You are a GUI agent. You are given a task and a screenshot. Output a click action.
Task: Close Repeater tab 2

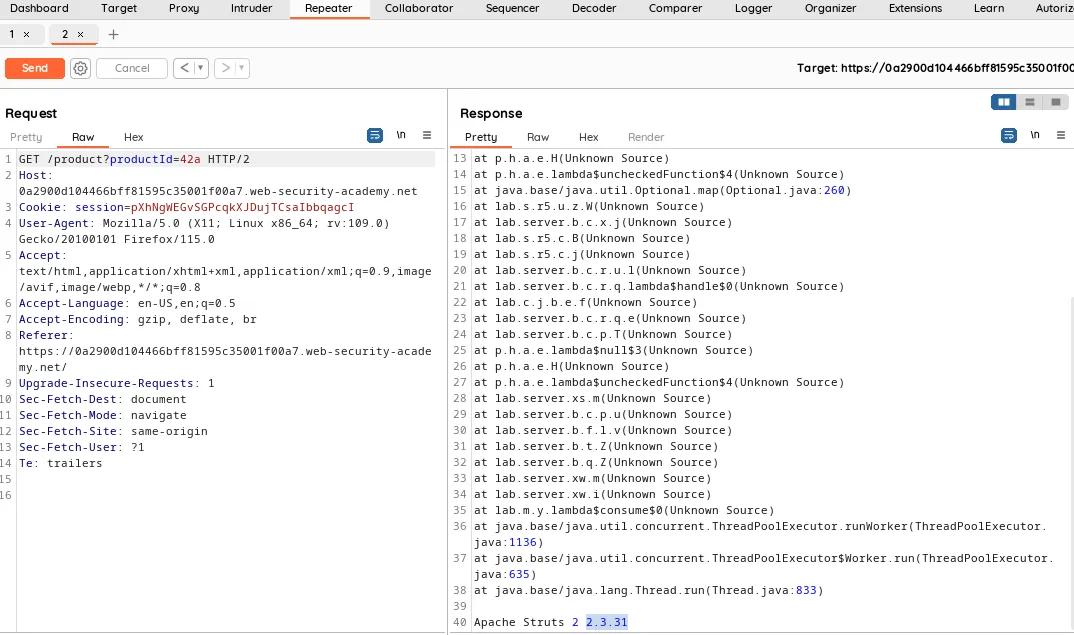[80, 34]
